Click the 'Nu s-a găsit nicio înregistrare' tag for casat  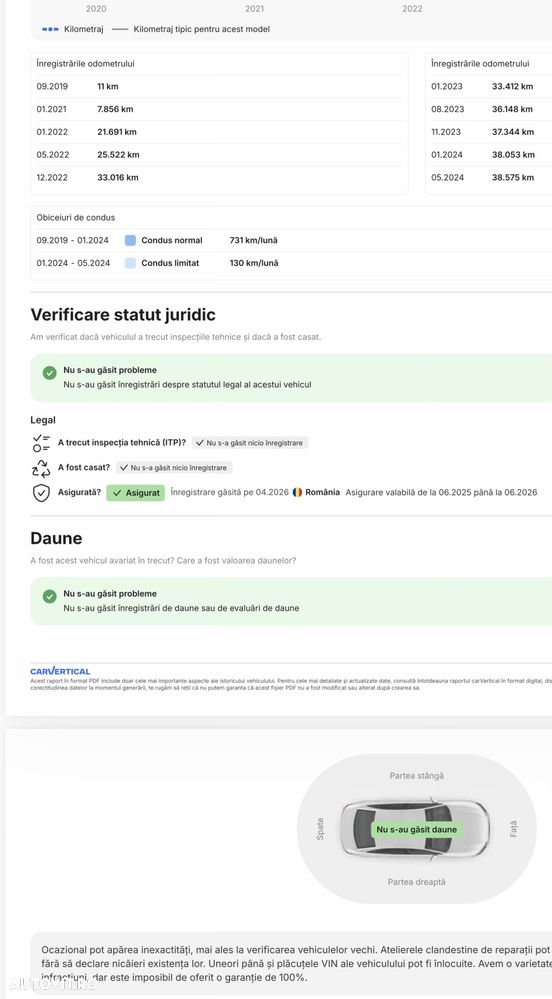point(174,468)
